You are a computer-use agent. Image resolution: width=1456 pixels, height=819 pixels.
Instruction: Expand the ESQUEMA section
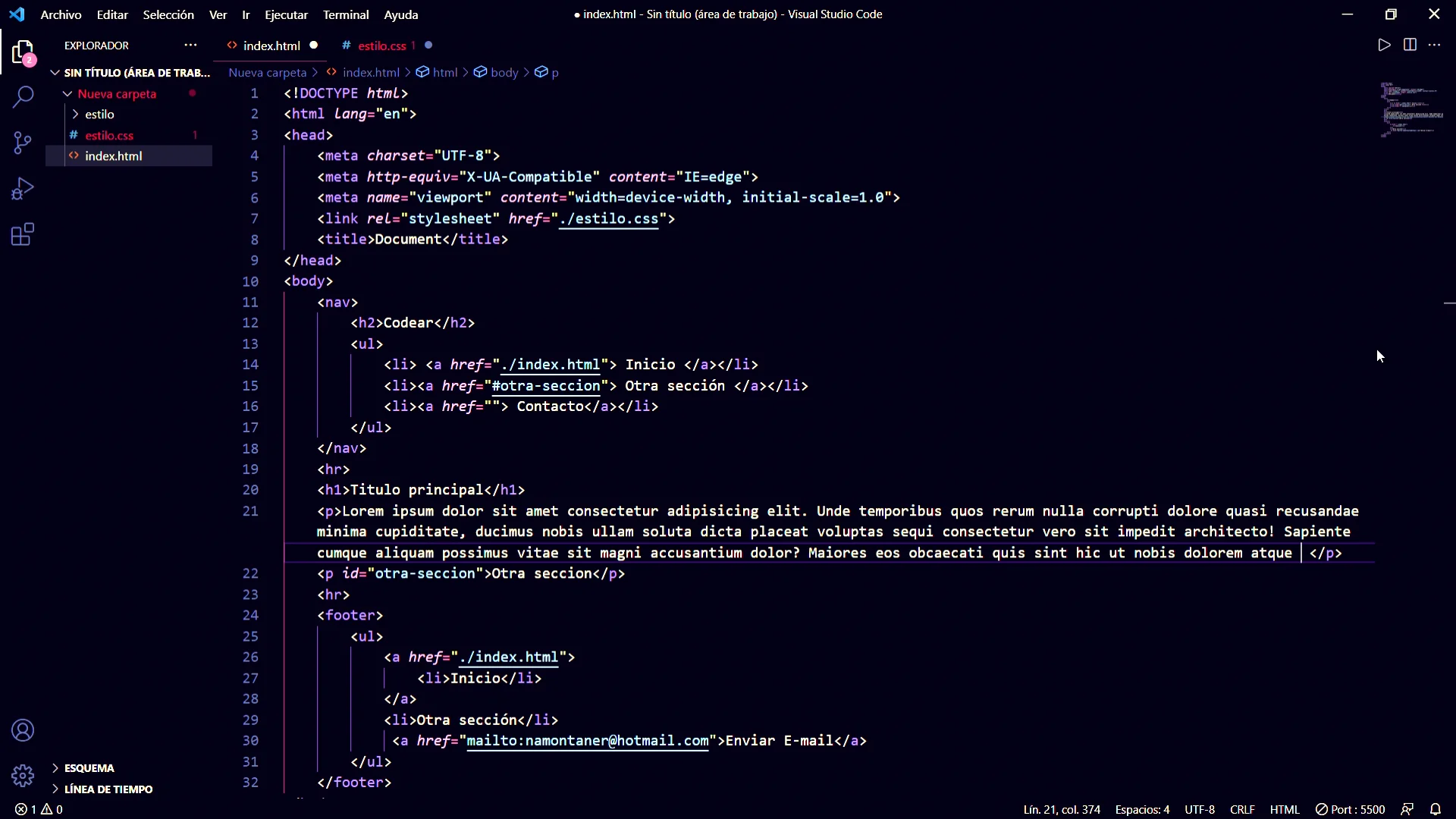(89, 768)
